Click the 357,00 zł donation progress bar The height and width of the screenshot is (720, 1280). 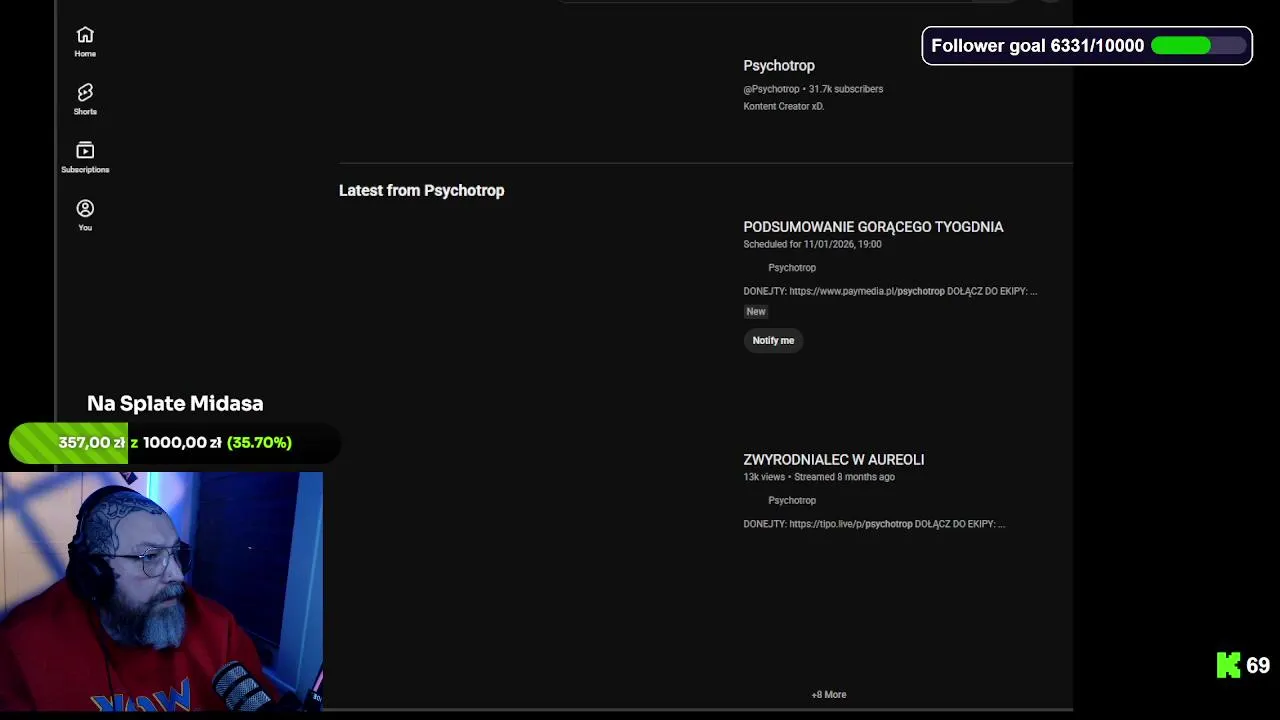(x=175, y=443)
